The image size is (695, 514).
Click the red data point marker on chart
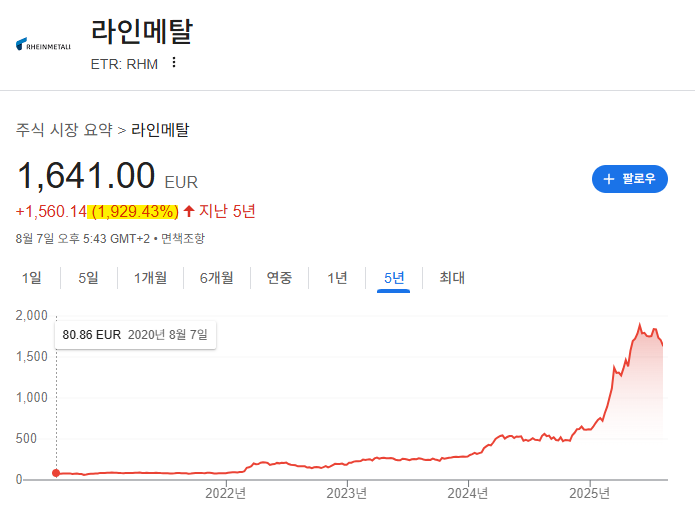point(56,473)
